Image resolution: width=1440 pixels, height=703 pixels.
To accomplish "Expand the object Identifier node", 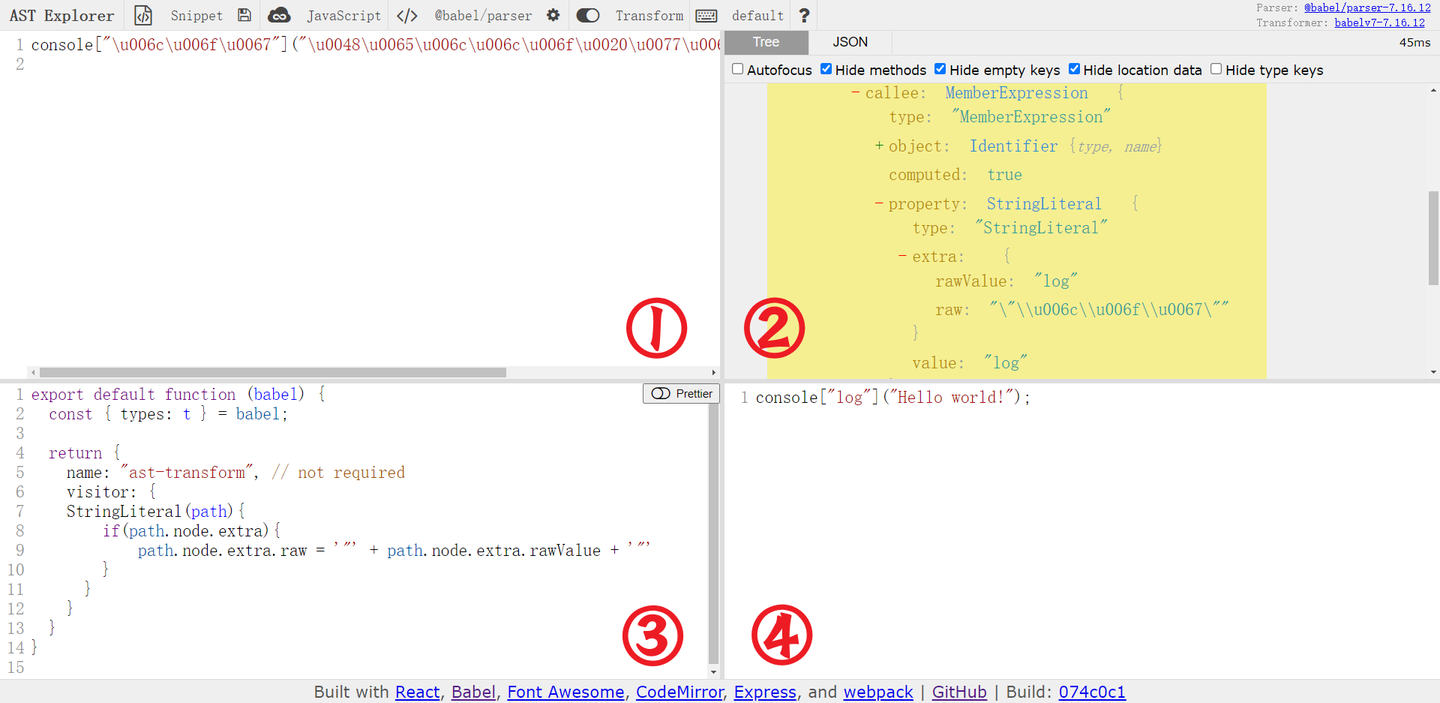I will click(879, 146).
